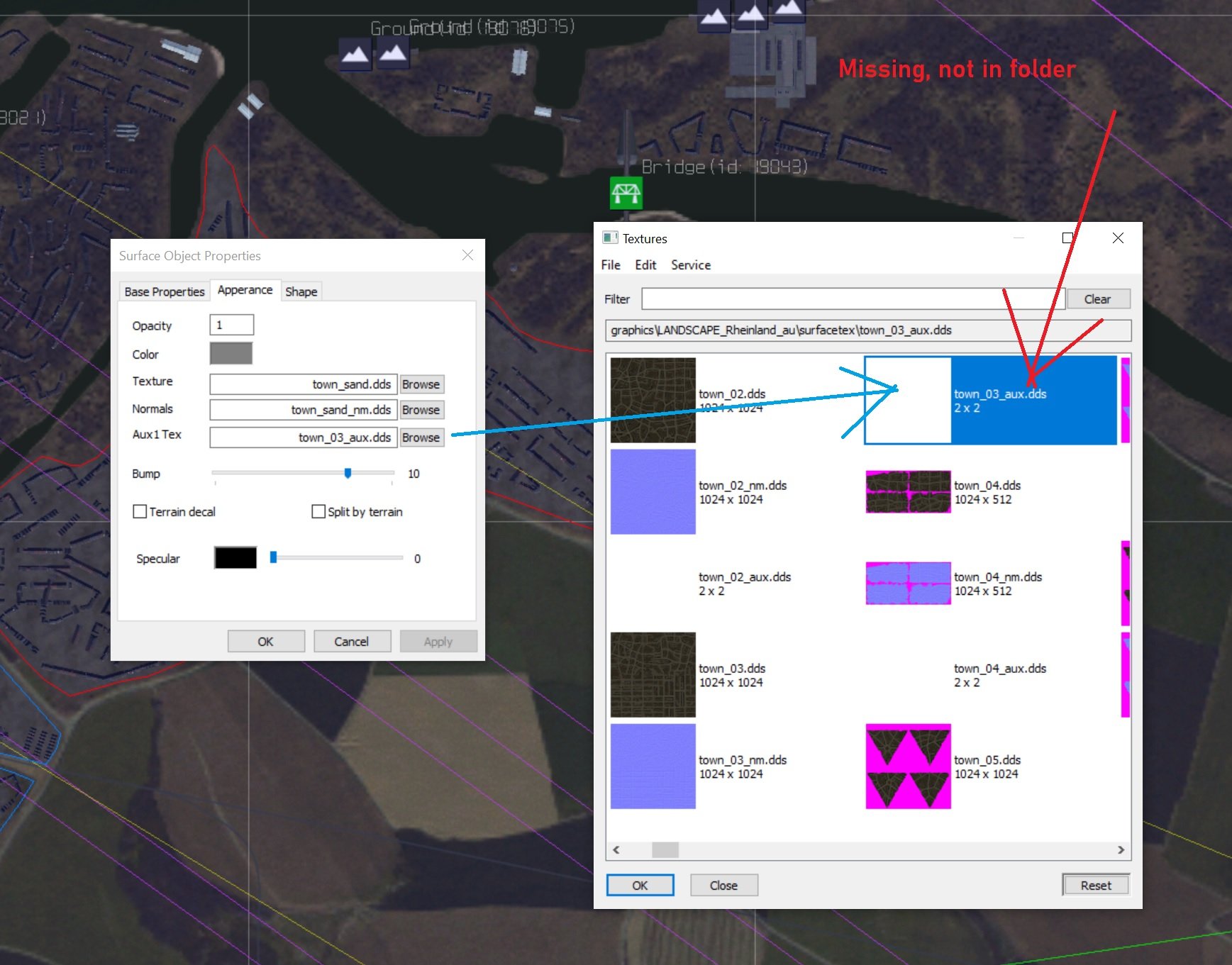The image size is (1232, 965).
Task: Click the Textures window title icon
Action: (x=609, y=238)
